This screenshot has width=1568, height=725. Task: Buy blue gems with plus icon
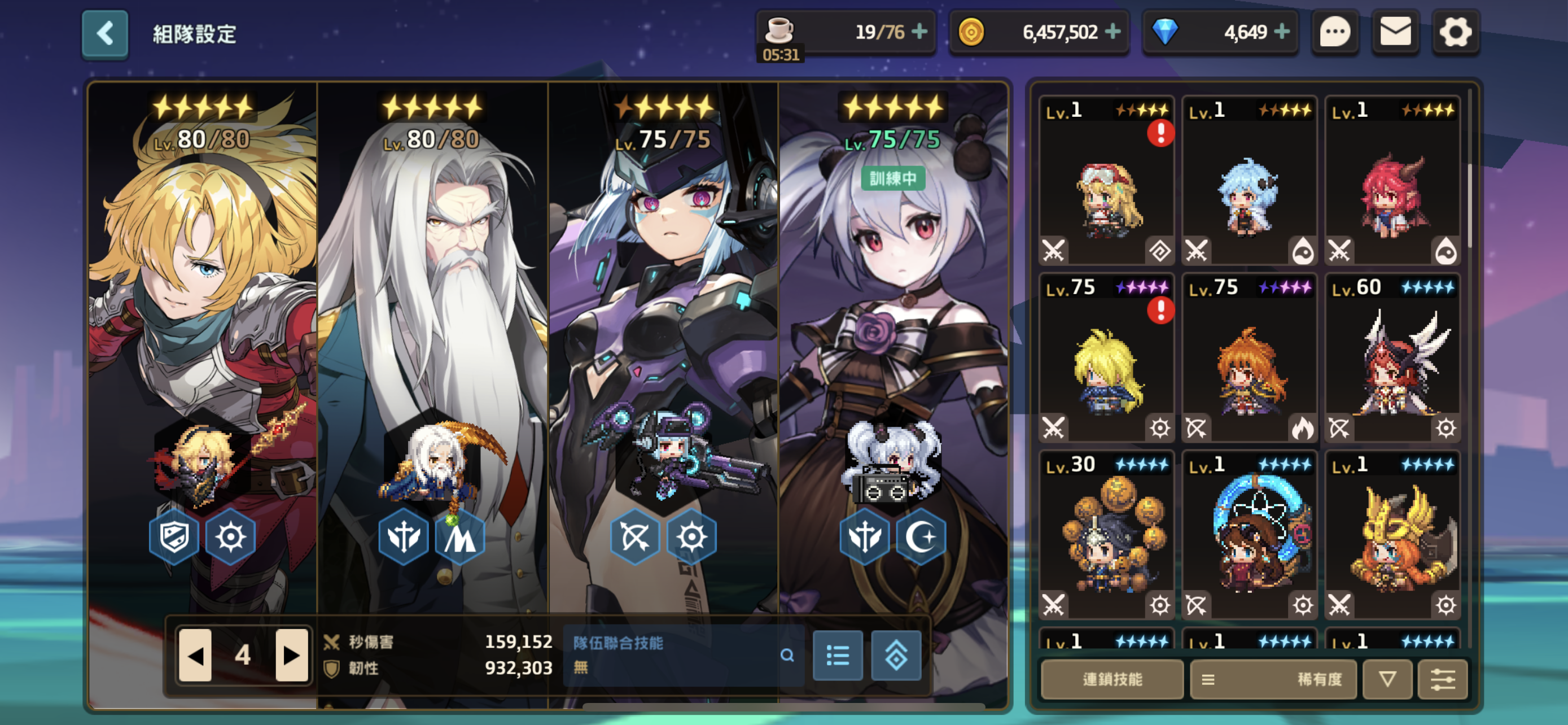[x=1282, y=32]
